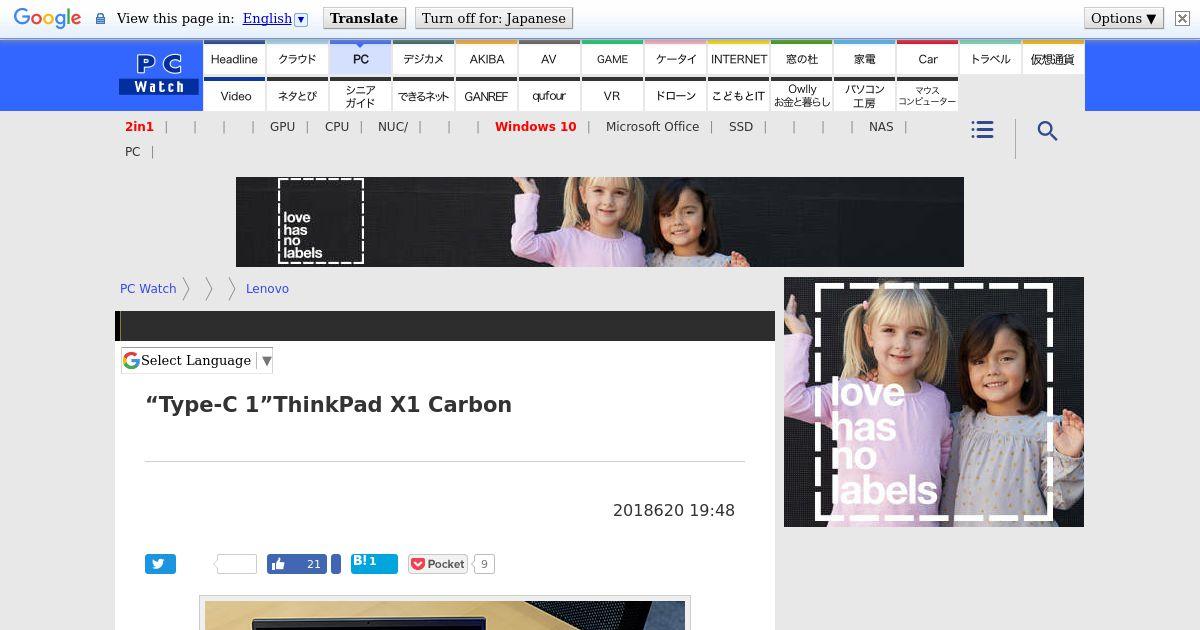Click the CPU topic link
Image resolution: width=1200 pixels, height=630 pixels.
coord(337,126)
